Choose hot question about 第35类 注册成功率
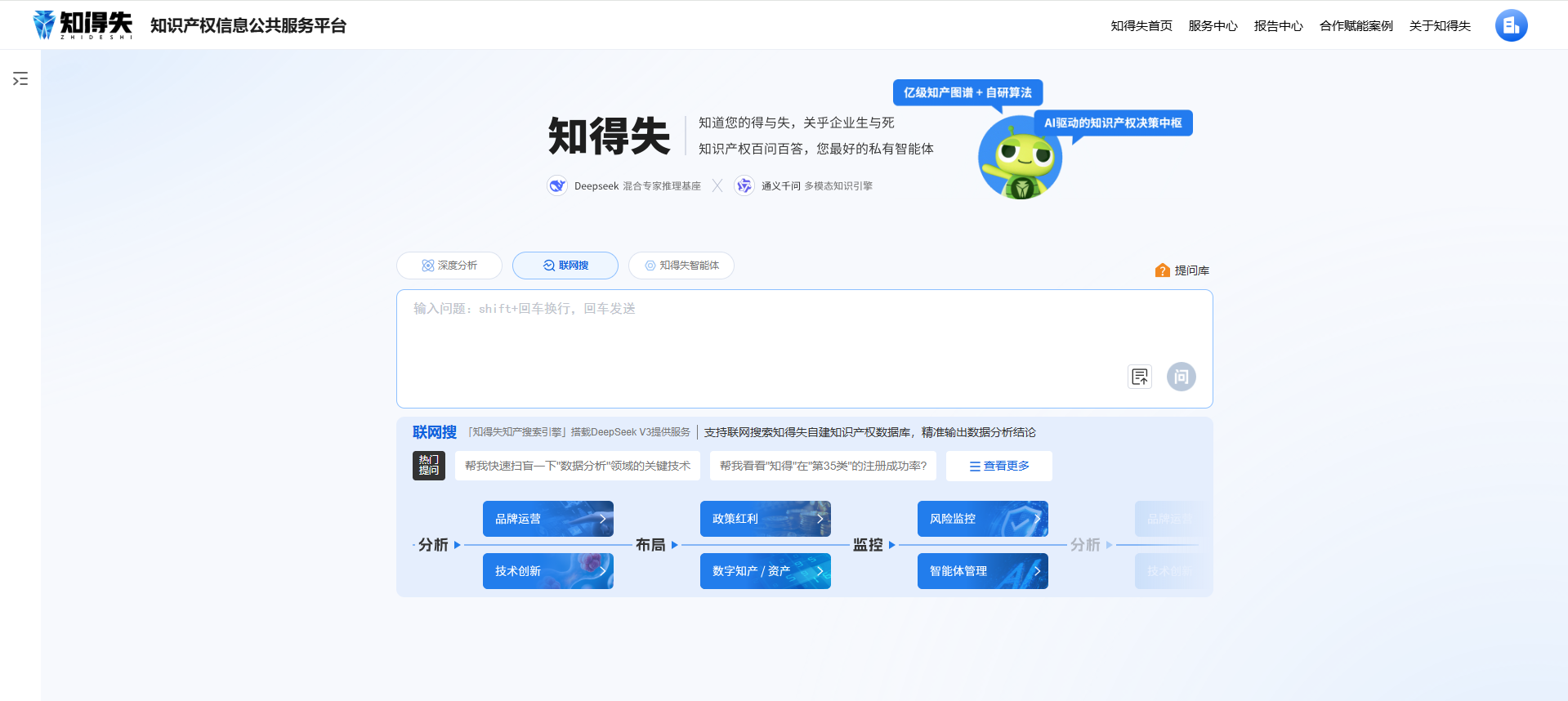1568x701 pixels. [x=823, y=466]
